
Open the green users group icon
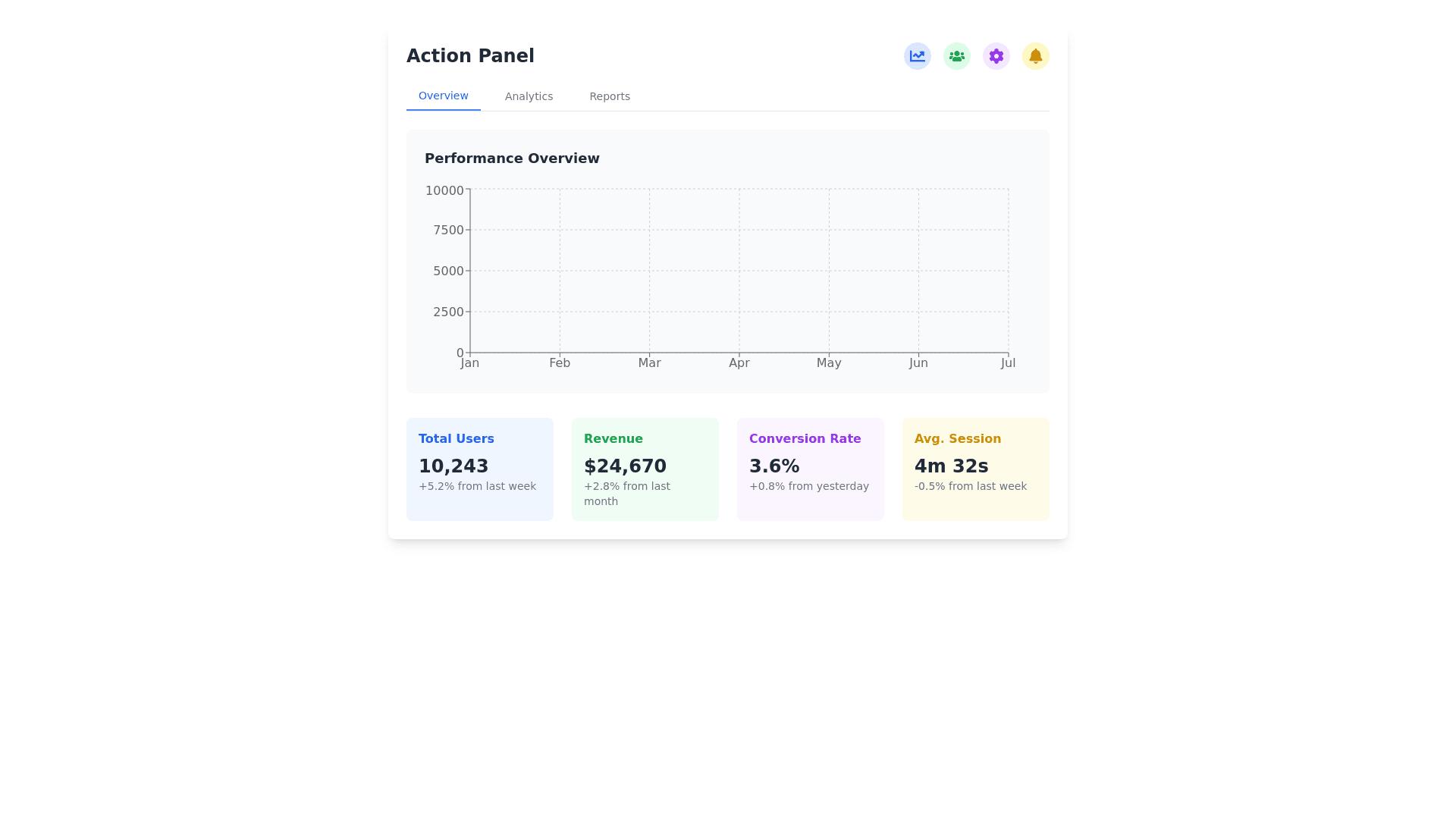[956, 56]
